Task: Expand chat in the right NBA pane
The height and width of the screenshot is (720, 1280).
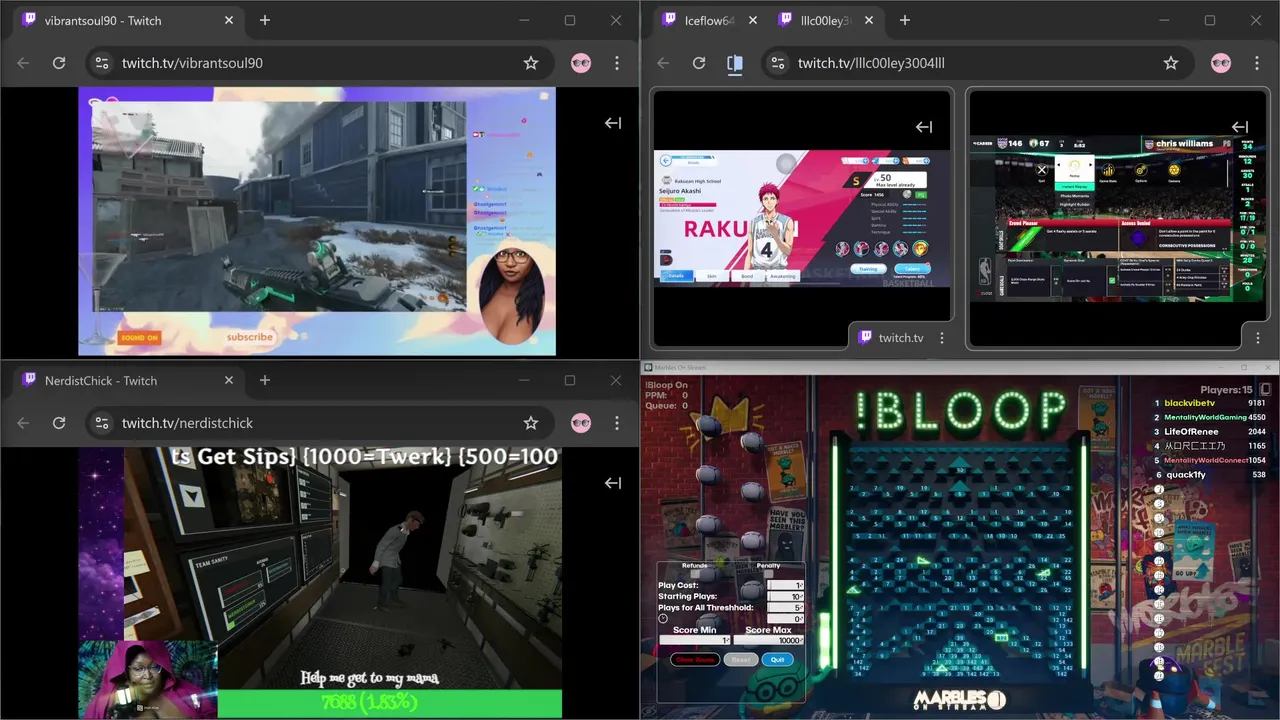Action: click(1240, 127)
